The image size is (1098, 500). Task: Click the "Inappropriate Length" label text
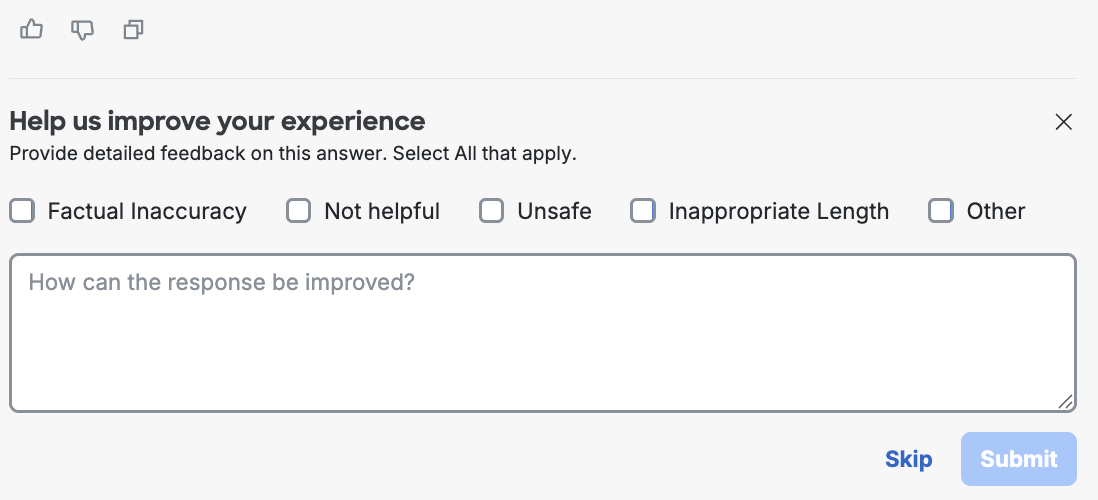pyautogui.click(x=778, y=211)
